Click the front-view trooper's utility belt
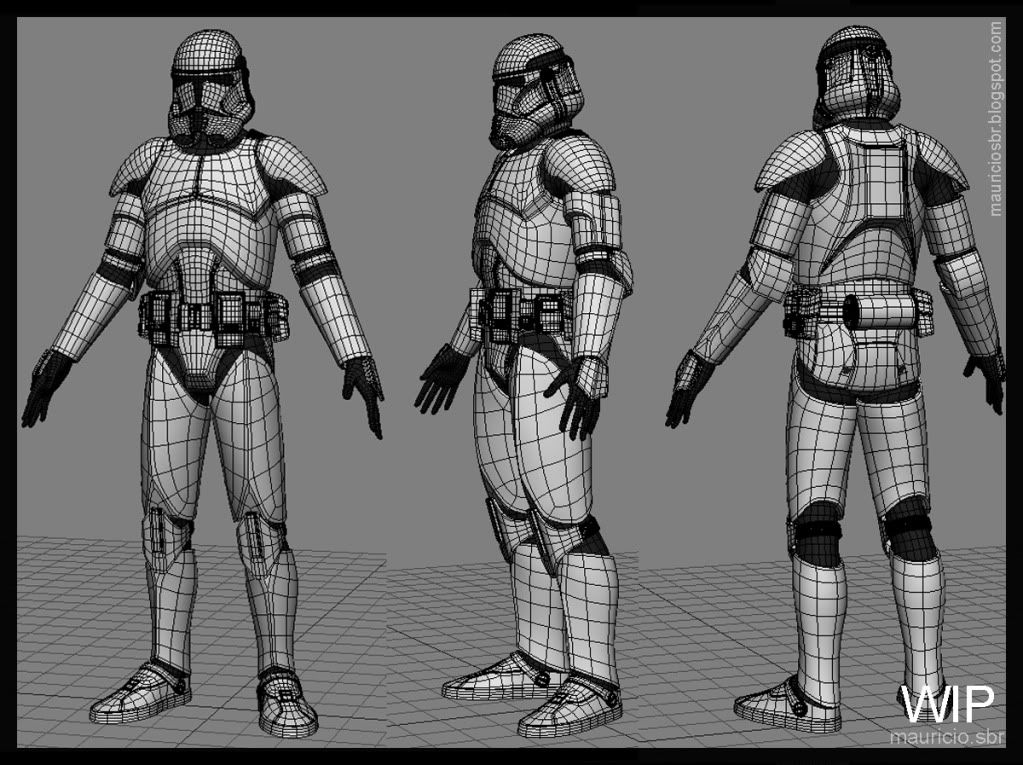Viewport: 1023px width, 765px height. (x=215, y=314)
